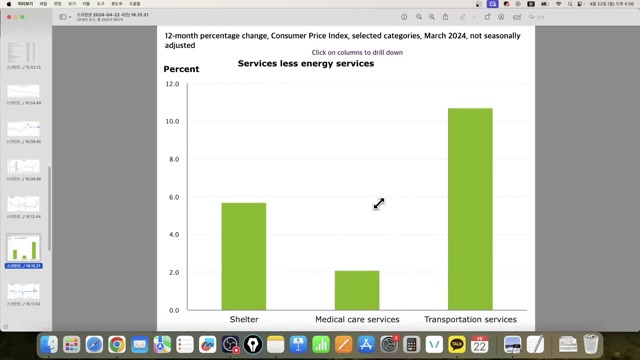Open the highlight color dropdown arrow
The height and width of the screenshot is (360, 640).
click(x=474, y=17)
